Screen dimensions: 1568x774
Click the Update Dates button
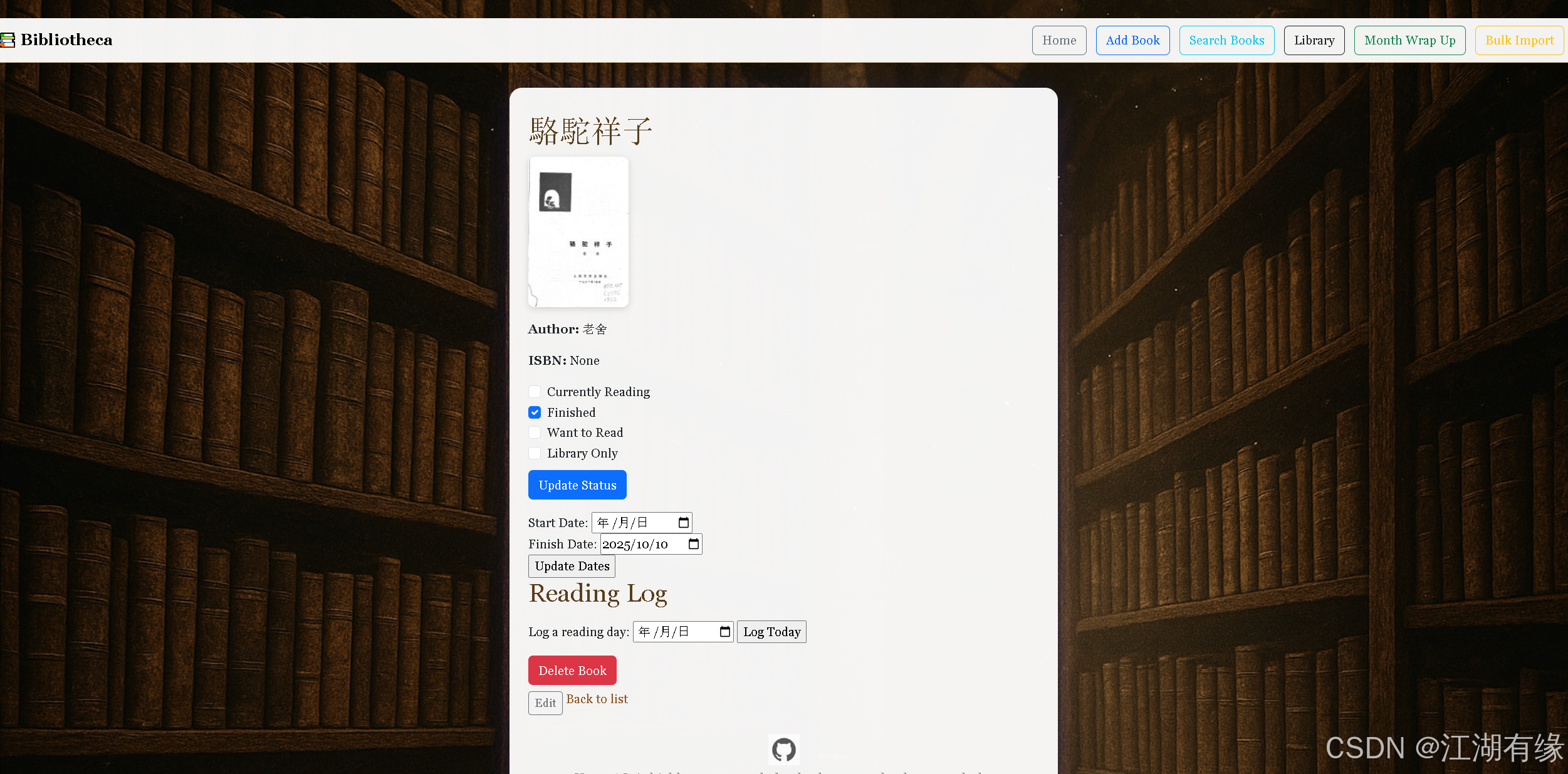pos(572,566)
